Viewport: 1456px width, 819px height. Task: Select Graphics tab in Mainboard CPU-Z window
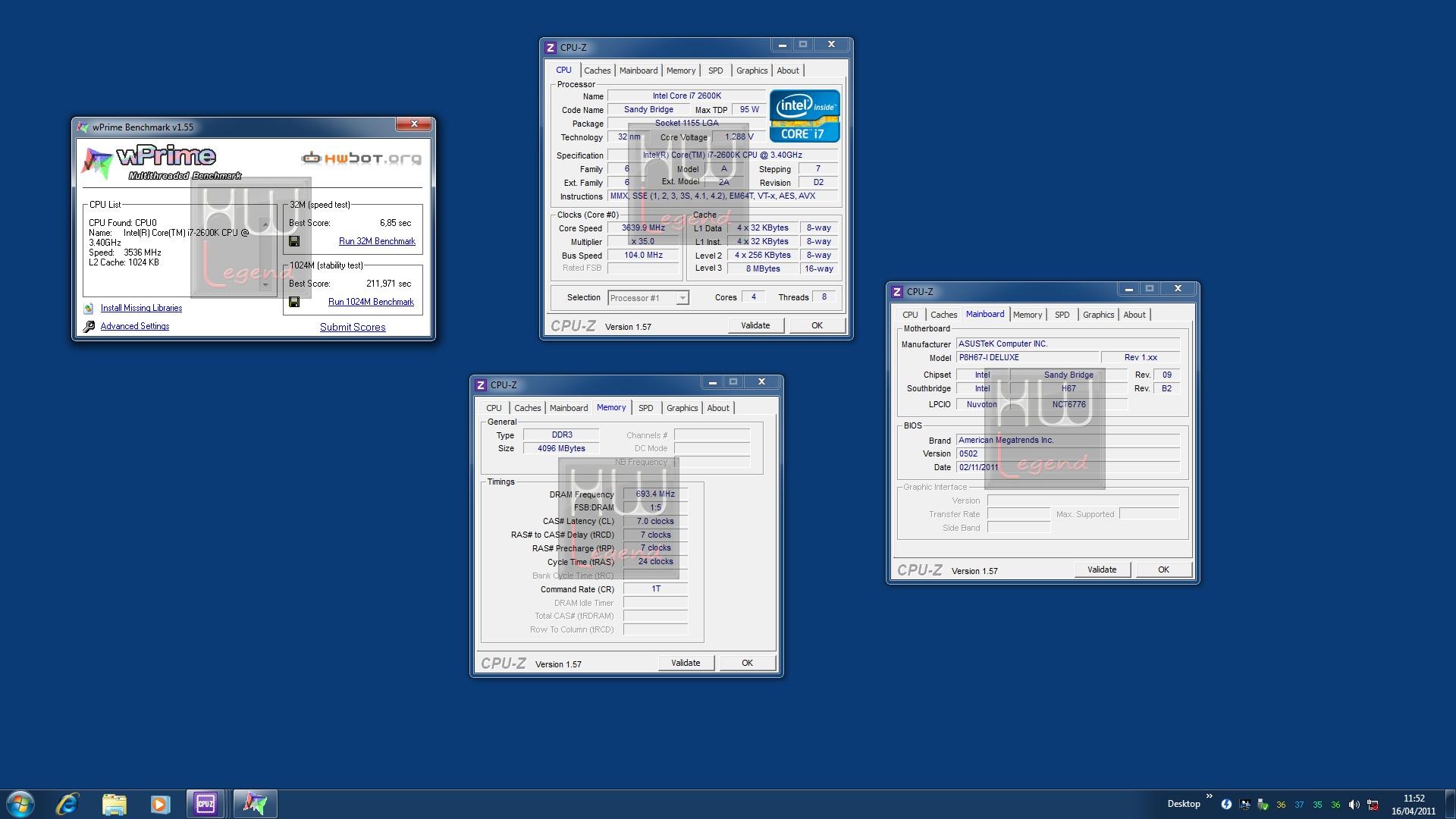coord(1098,315)
